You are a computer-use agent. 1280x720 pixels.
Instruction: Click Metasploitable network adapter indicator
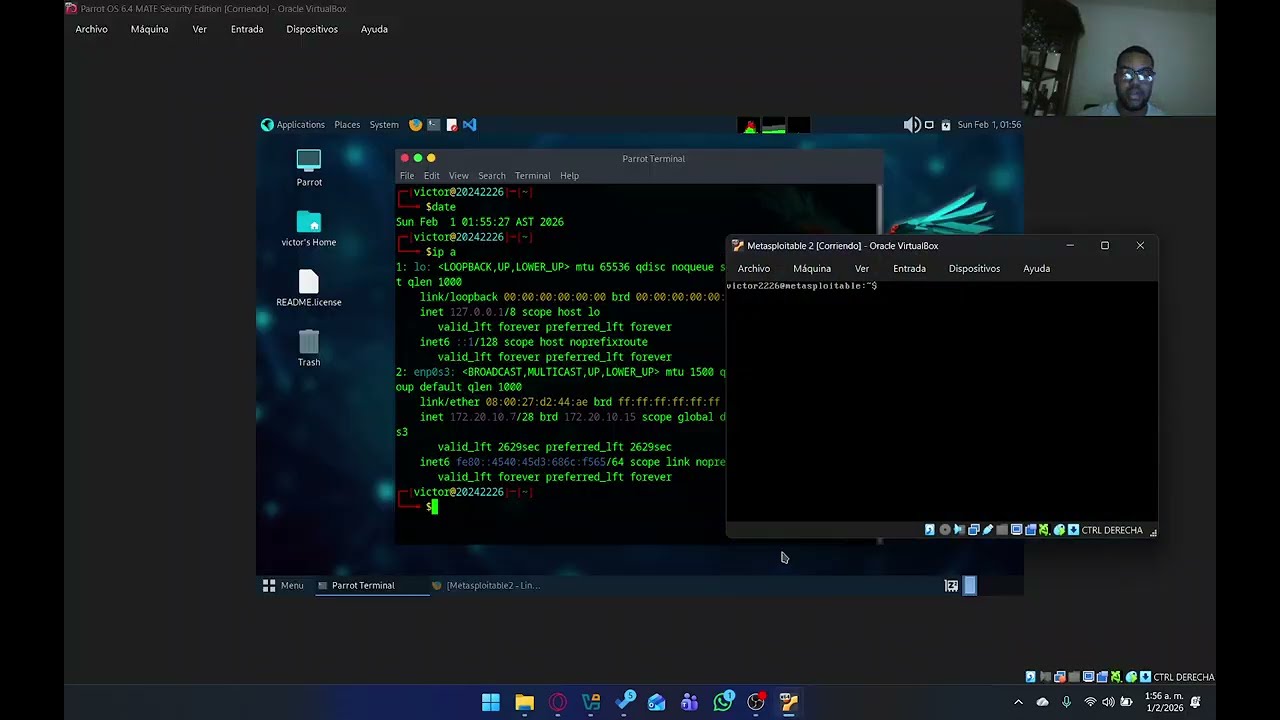pyautogui.click(x=974, y=530)
